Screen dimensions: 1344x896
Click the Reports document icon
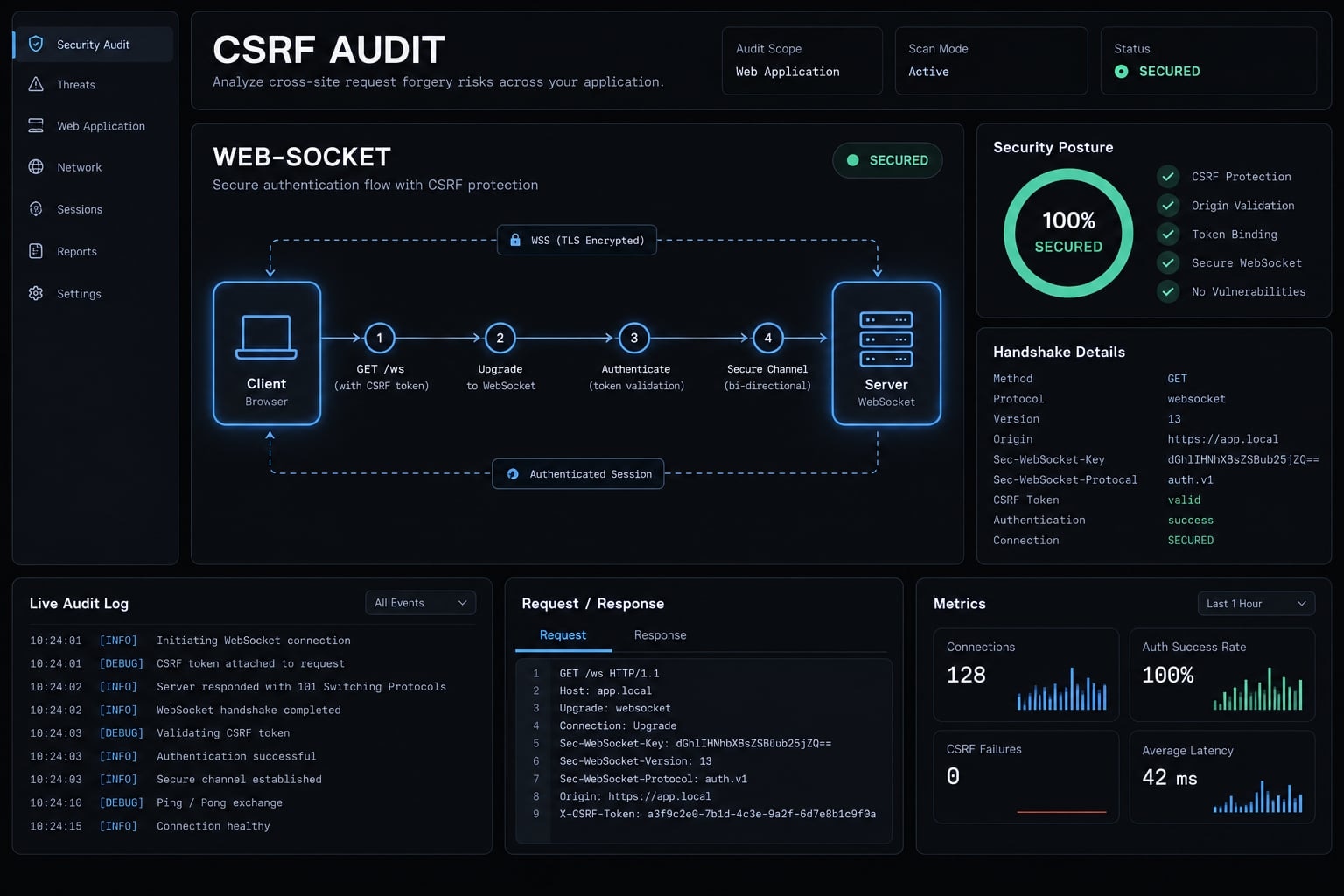(36, 251)
